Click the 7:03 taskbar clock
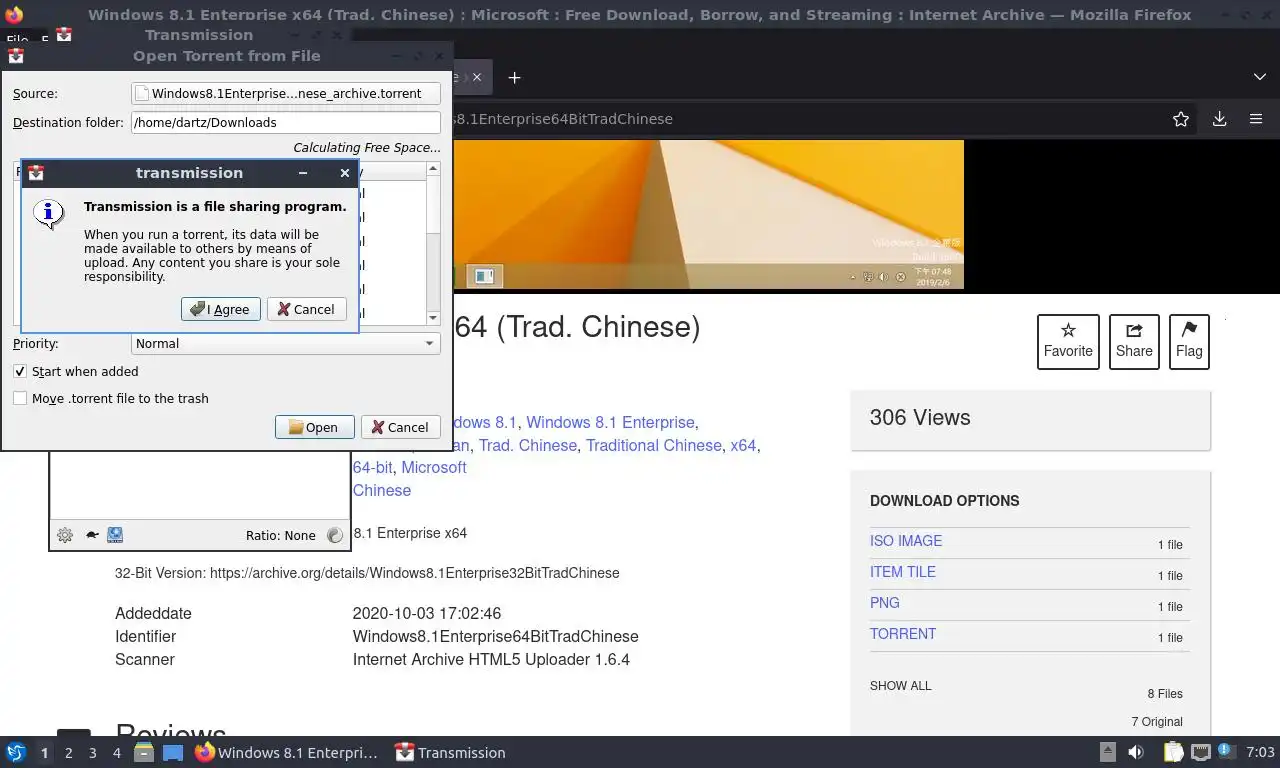The height and width of the screenshot is (768, 1280). [1260, 752]
